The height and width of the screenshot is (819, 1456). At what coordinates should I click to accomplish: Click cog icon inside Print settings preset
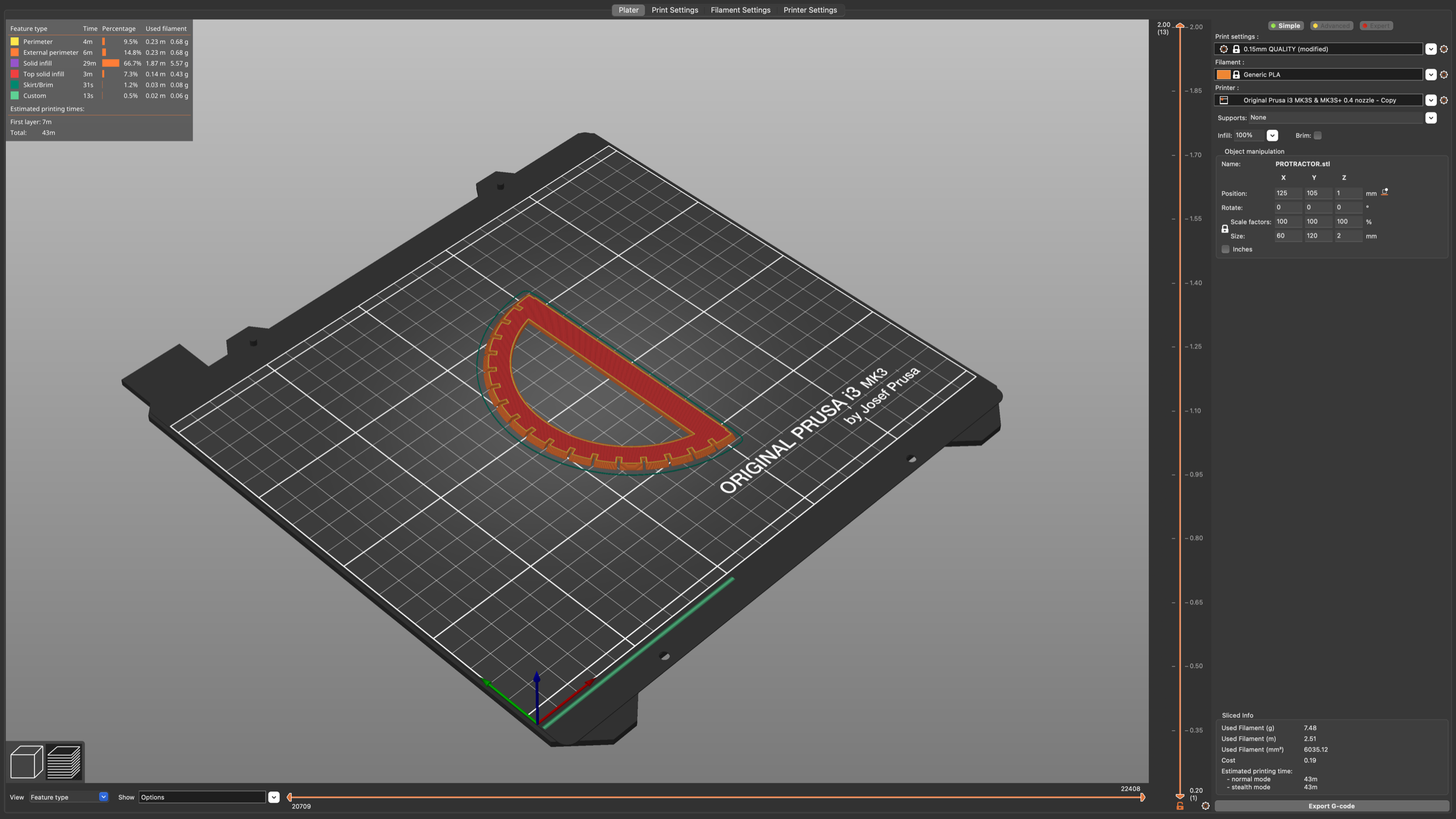click(1224, 49)
